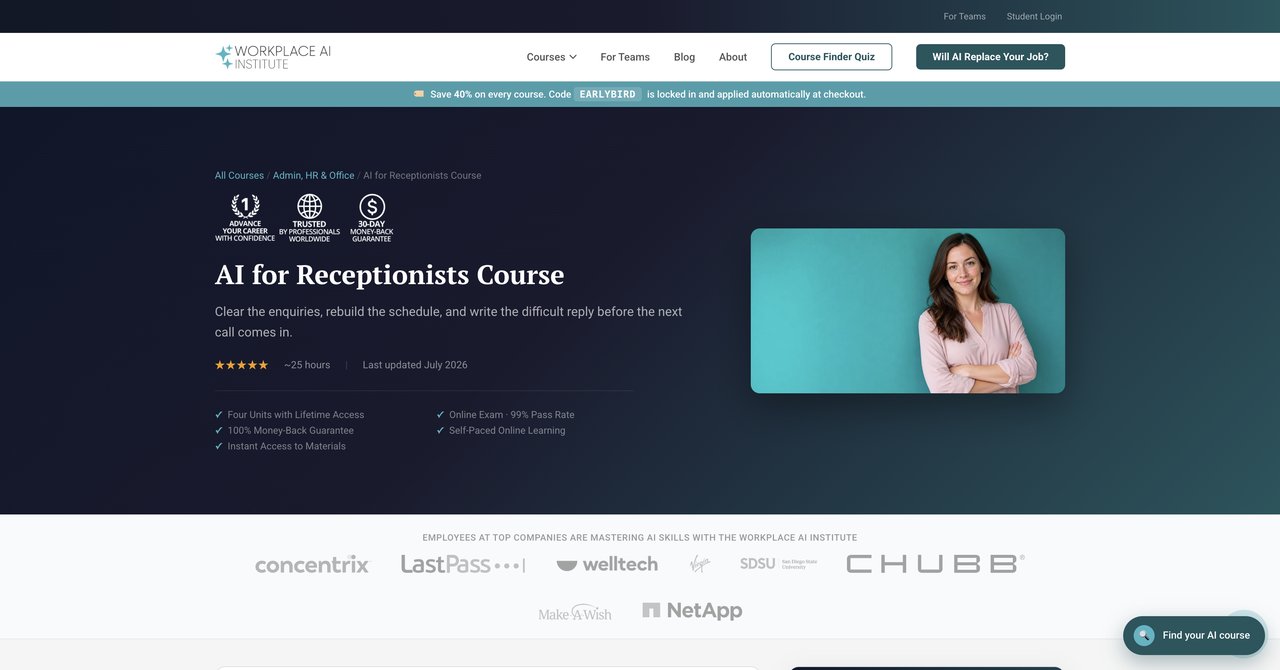Open the About page
This screenshot has width=1280, height=670.
[733, 57]
